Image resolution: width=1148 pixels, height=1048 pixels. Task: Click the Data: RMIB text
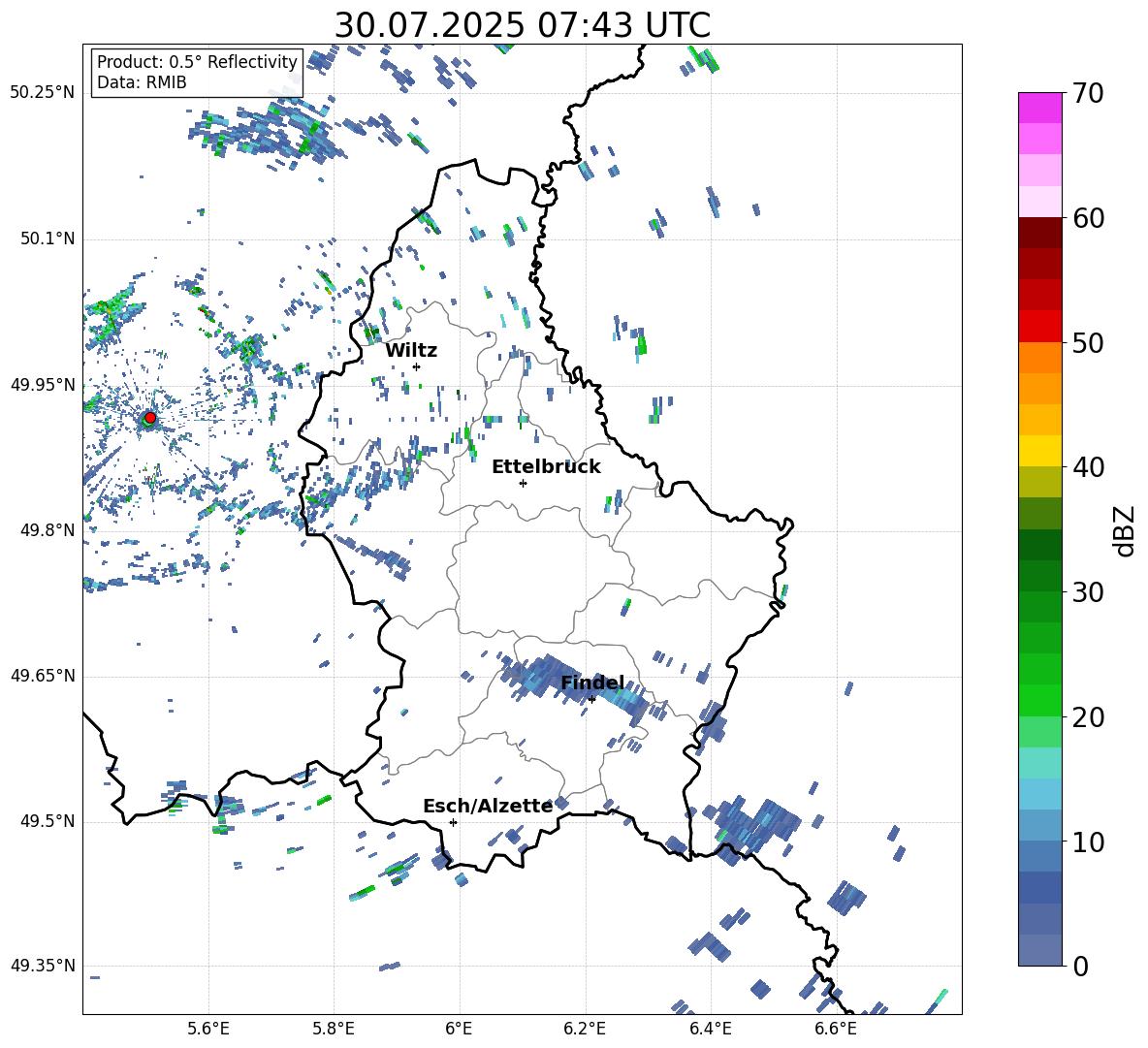click(x=142, y=82)
